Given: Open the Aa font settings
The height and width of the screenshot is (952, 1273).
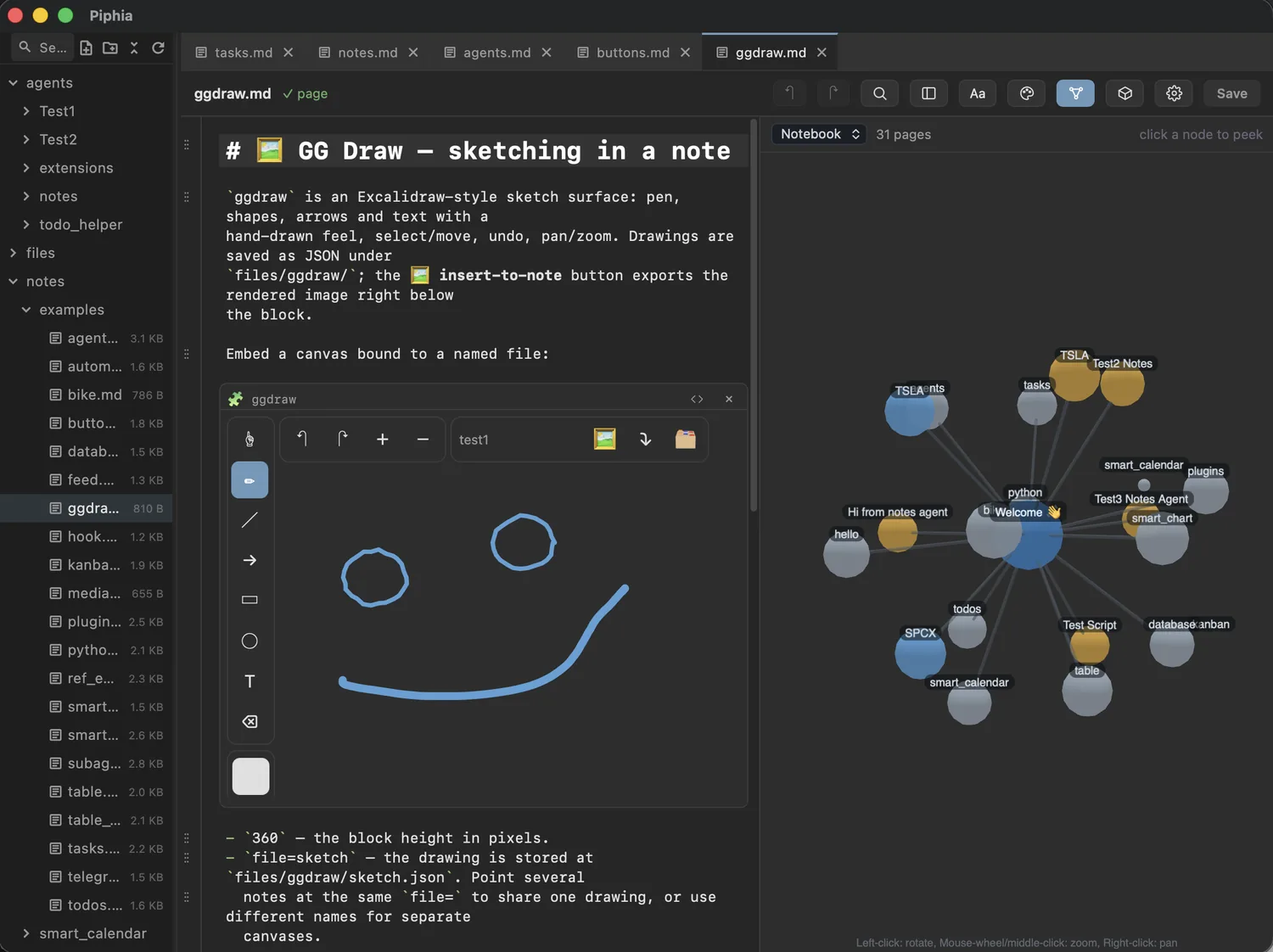Looking at the screenshot, I should tap(978, 93).
